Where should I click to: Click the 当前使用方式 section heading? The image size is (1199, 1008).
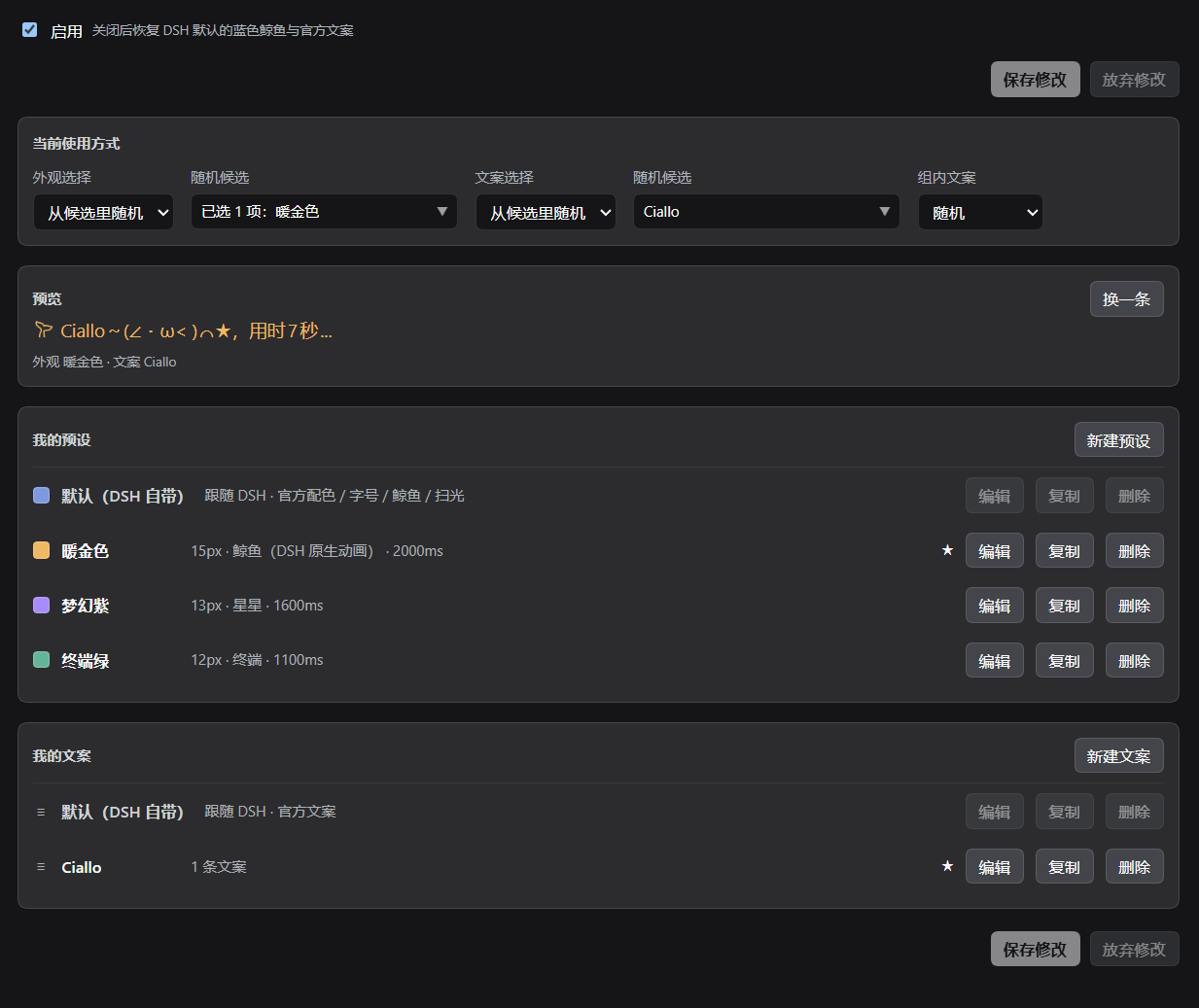click(x=76, y=143)
